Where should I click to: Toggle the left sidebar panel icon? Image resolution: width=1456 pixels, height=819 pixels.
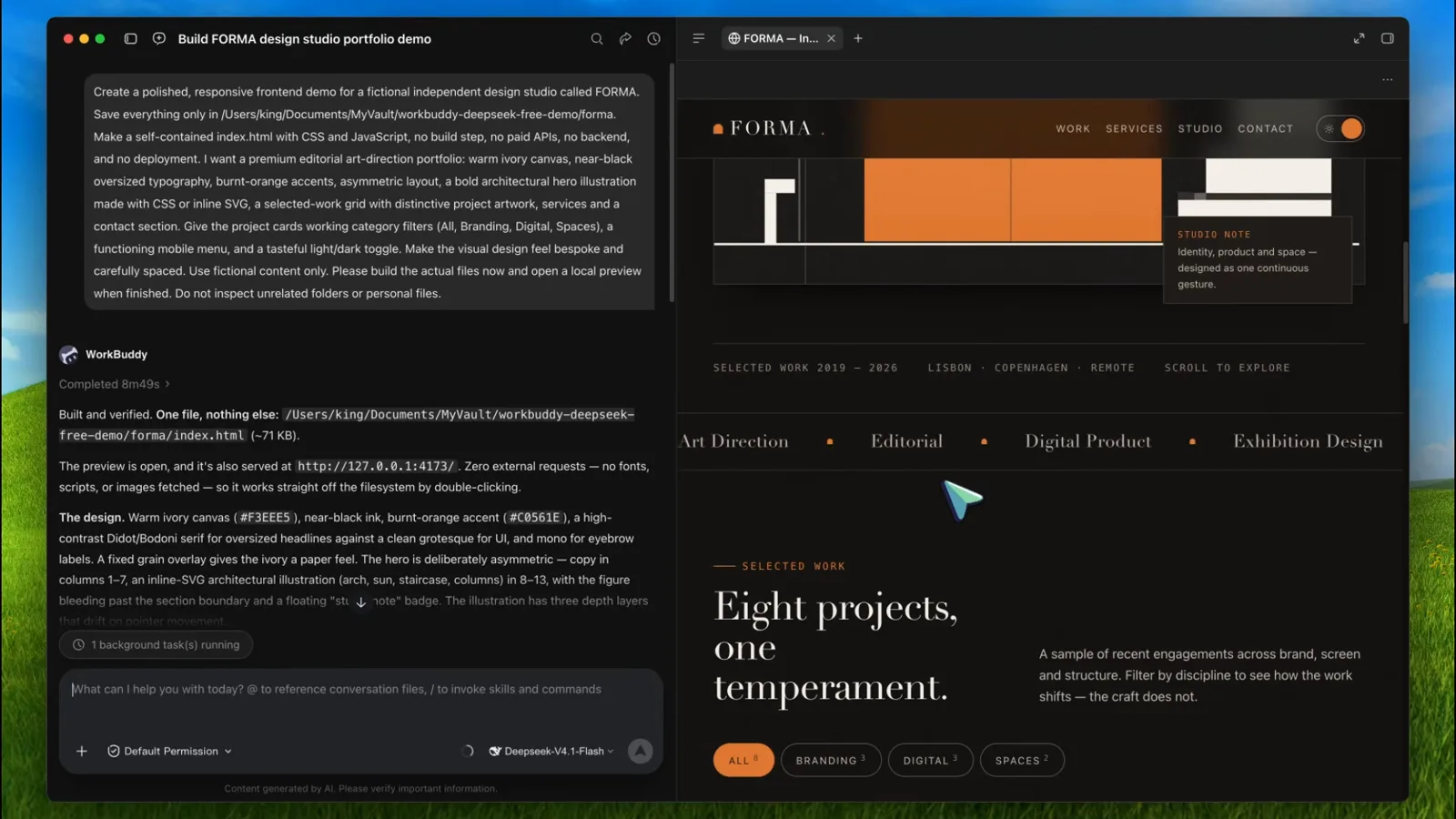[x=130, y=39]
